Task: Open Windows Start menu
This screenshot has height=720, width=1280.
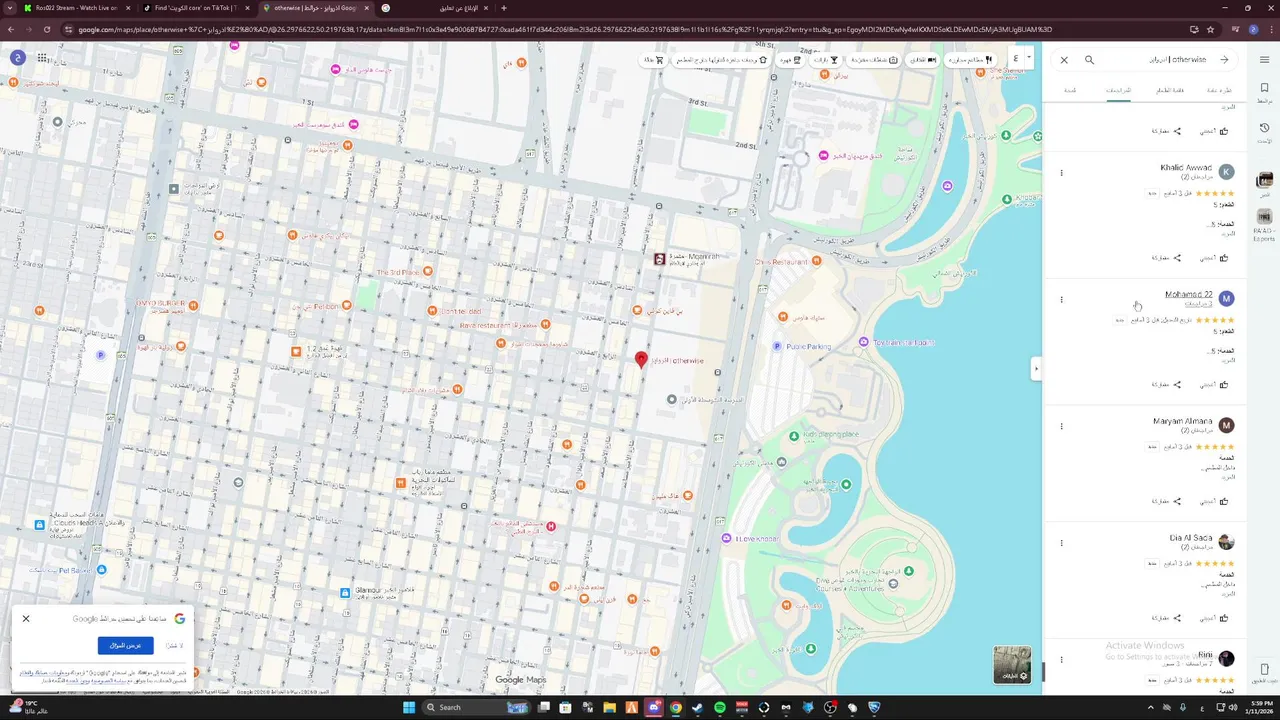Action: coord(409,708)
